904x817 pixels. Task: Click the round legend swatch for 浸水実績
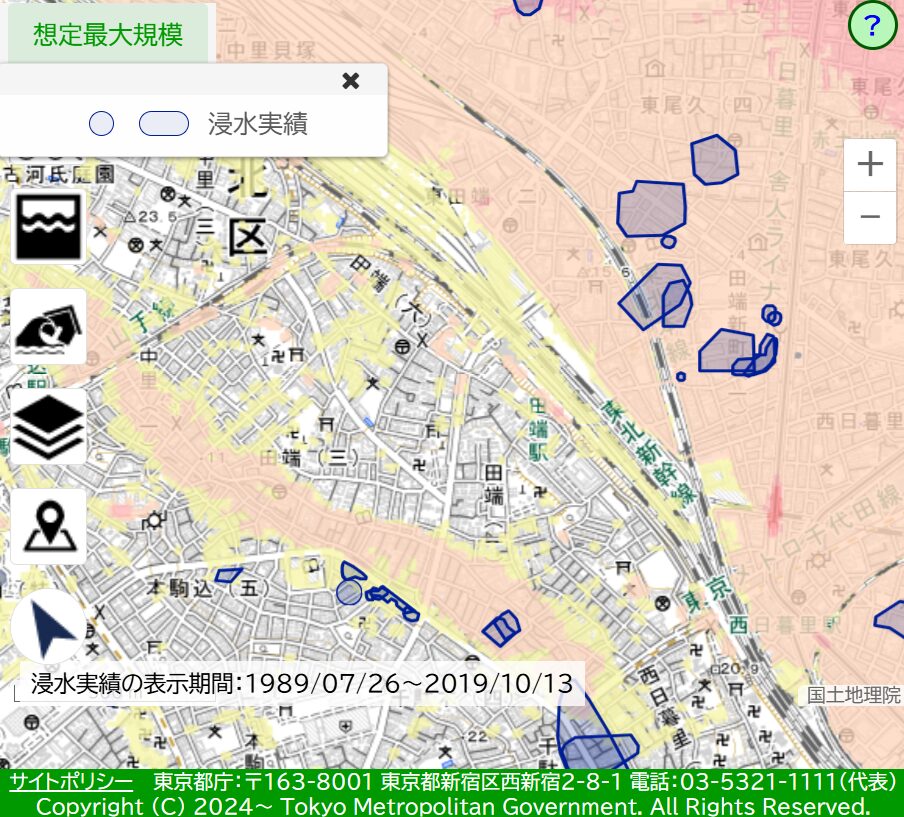[x=101, y=124]
